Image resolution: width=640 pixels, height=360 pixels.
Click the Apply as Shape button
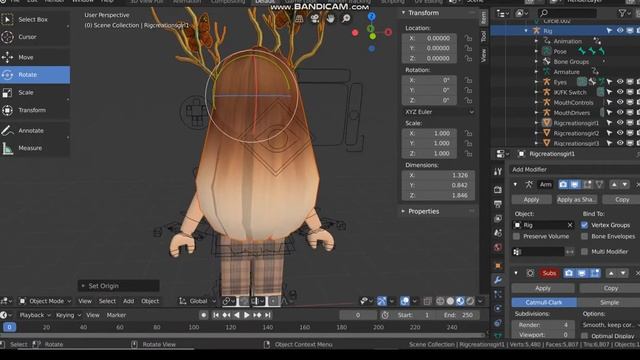(577, 200)
